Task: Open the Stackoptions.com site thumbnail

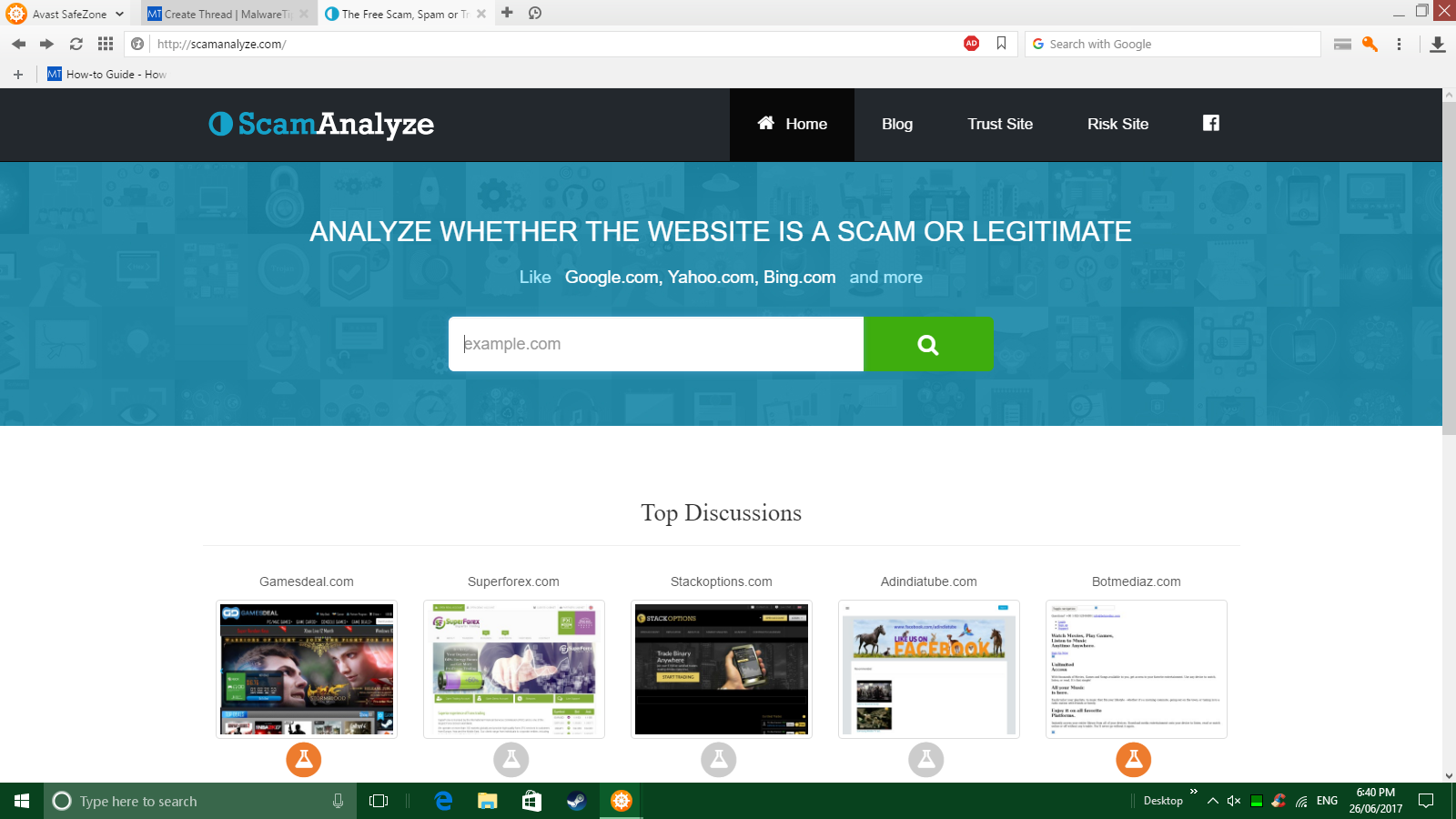Action: pos(722,669)
